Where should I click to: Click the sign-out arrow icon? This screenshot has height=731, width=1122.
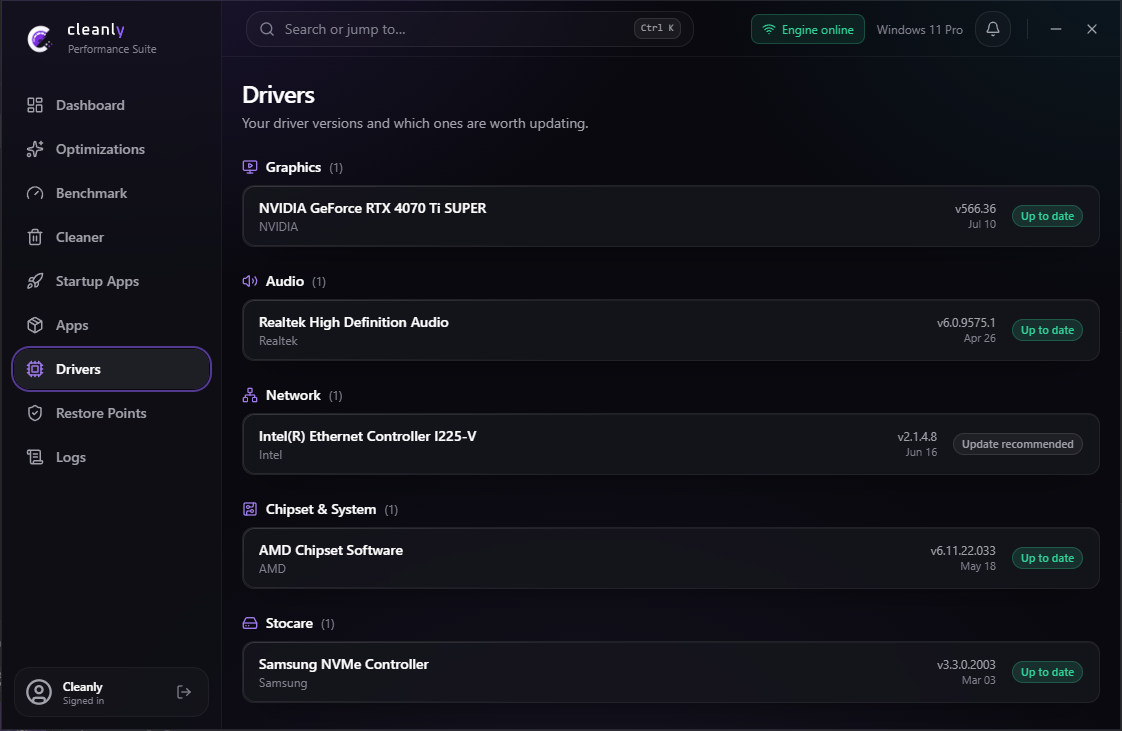click(x=184, y=692)
